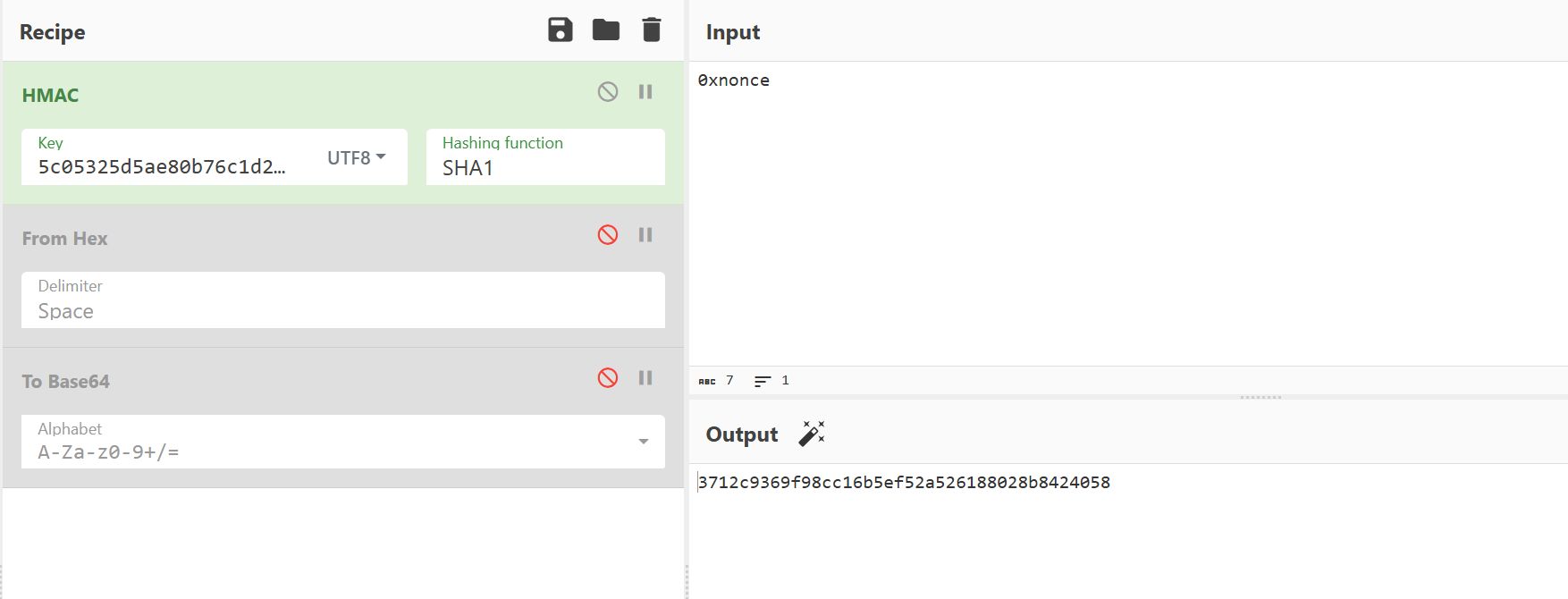Click the HMAC Key input field

point(170,167)
